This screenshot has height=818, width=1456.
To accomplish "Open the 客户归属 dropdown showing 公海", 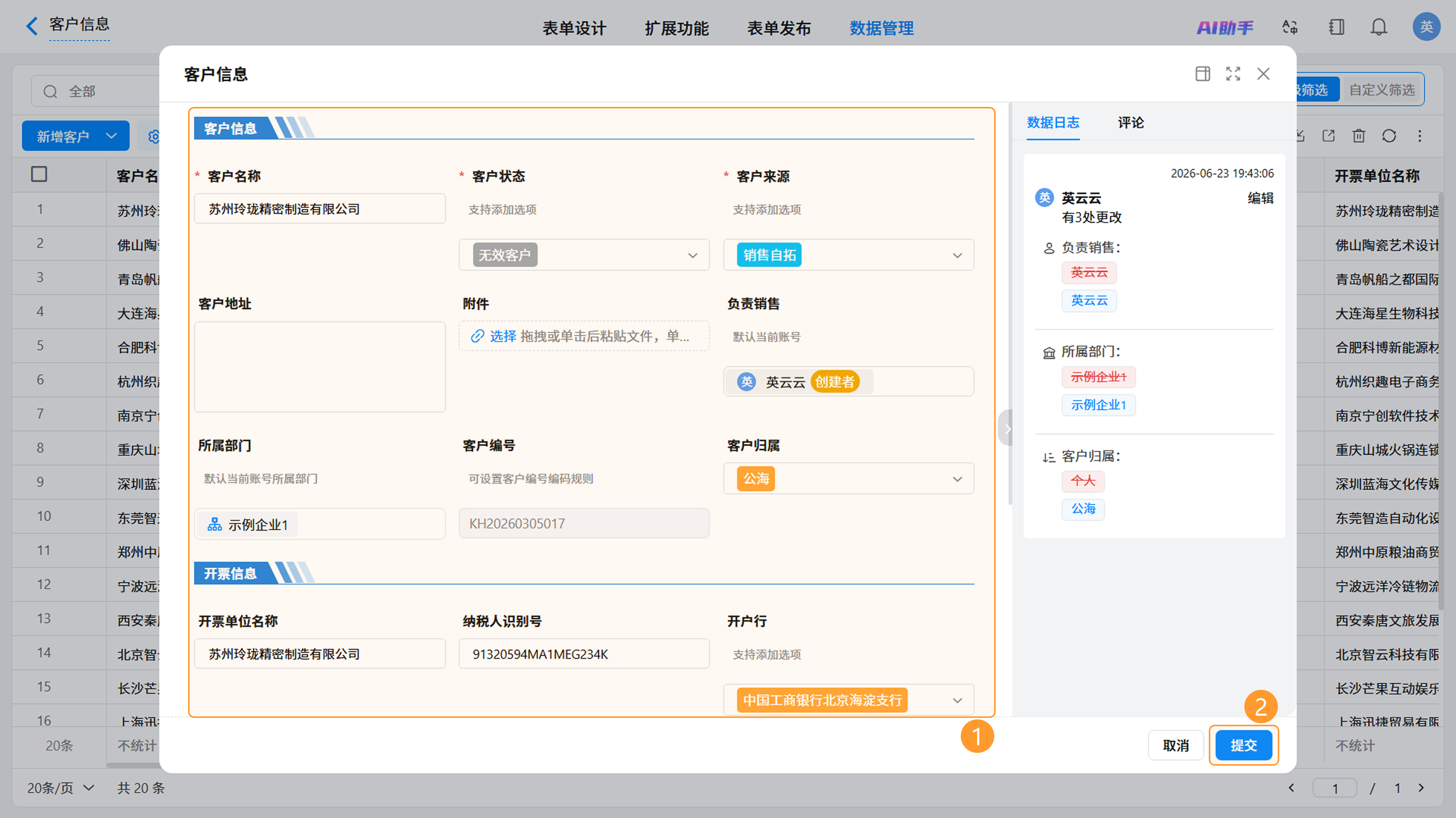I will 849,478.
